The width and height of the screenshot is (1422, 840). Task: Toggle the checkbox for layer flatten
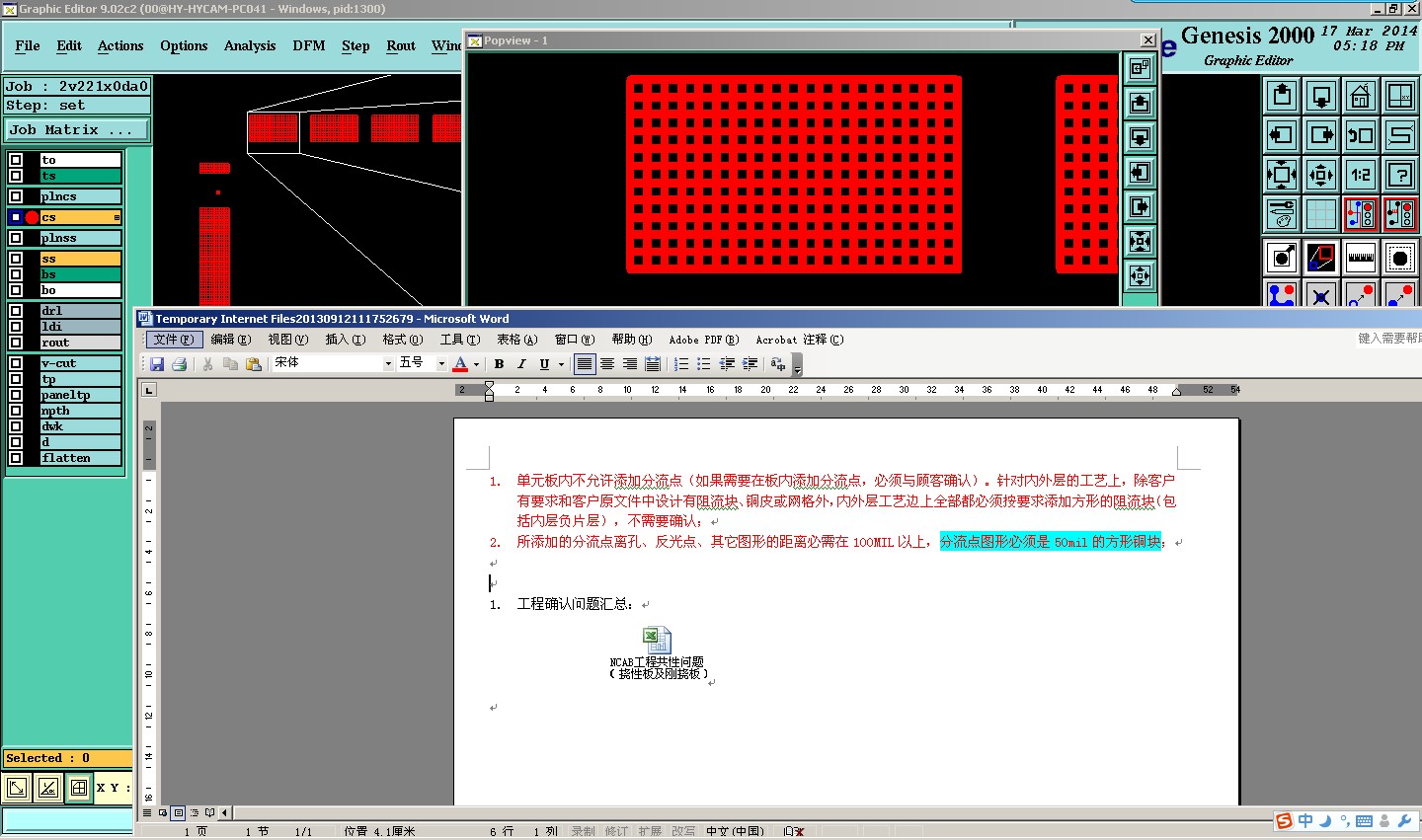(x=16, y=458)
